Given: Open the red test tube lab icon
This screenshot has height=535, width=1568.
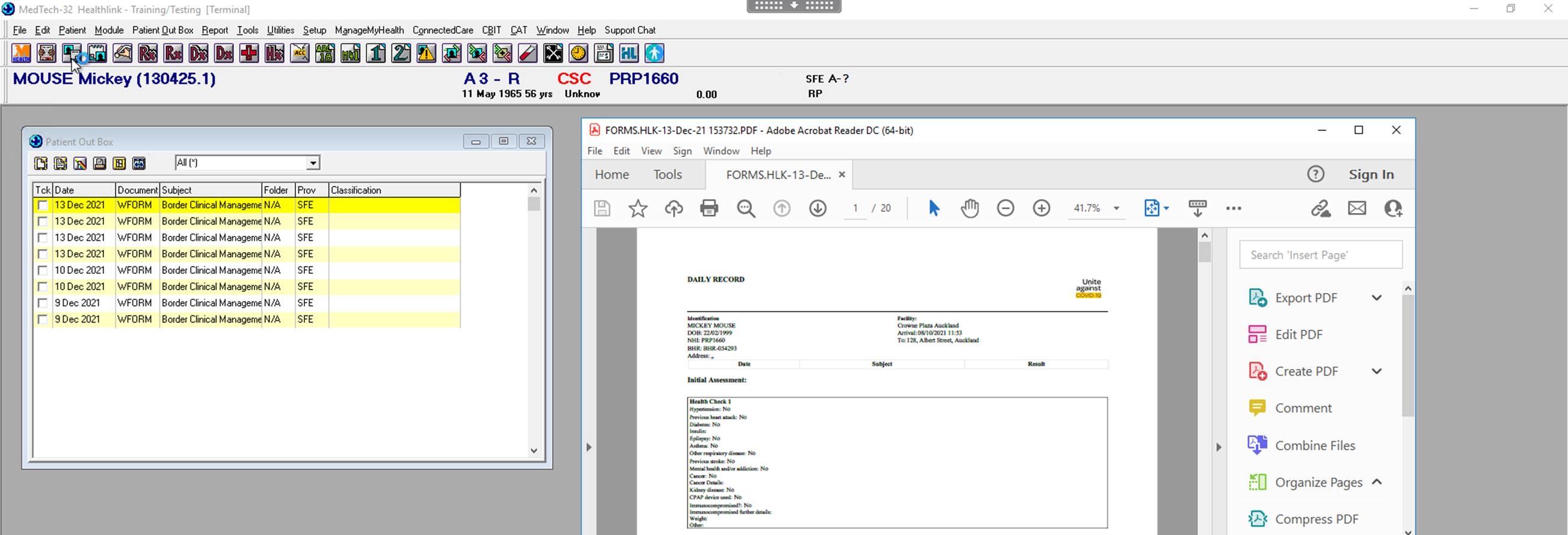Looking at the screenshot, I should (x=527, y=54).
